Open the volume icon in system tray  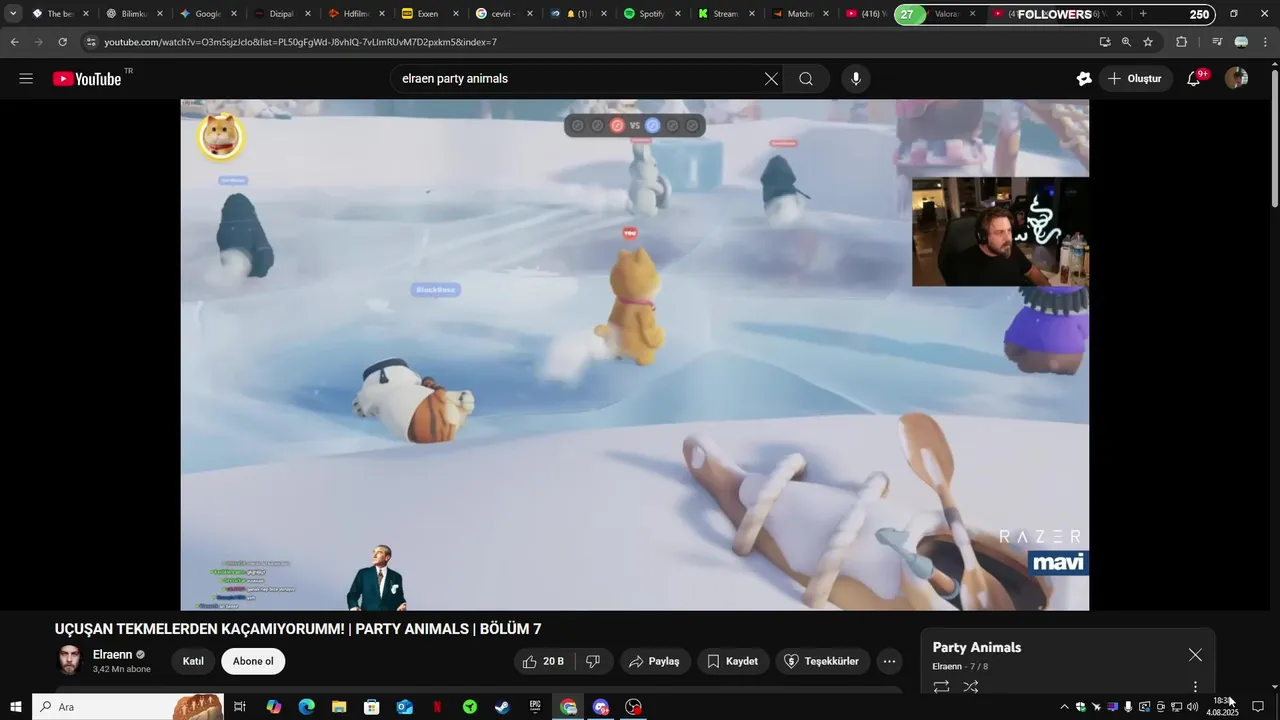pyautogui.click(x=1192, y=707)
